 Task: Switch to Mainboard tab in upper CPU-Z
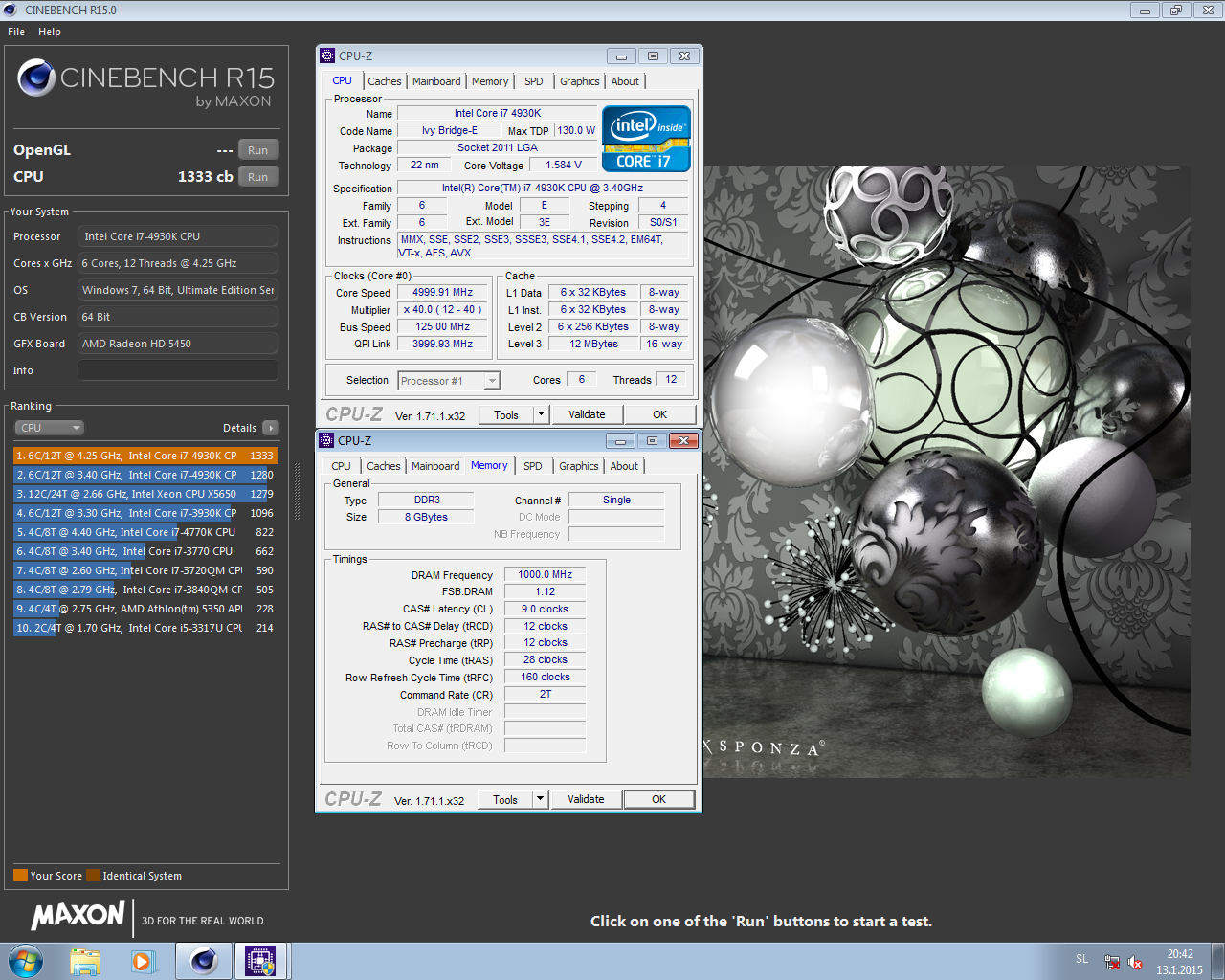pyautogui.click(x=436, y=82)
